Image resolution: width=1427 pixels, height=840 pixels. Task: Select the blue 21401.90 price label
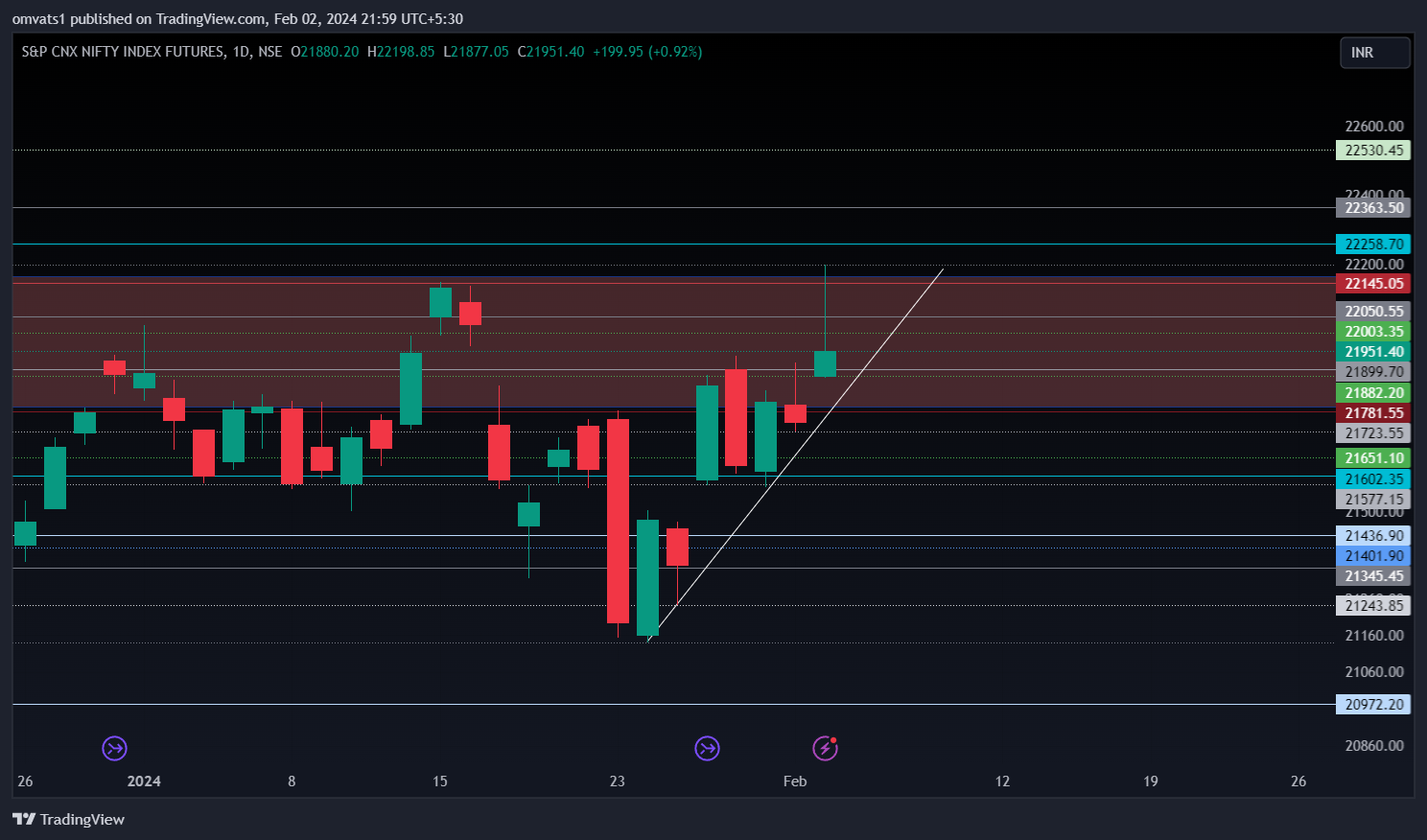pos(1373,556)
